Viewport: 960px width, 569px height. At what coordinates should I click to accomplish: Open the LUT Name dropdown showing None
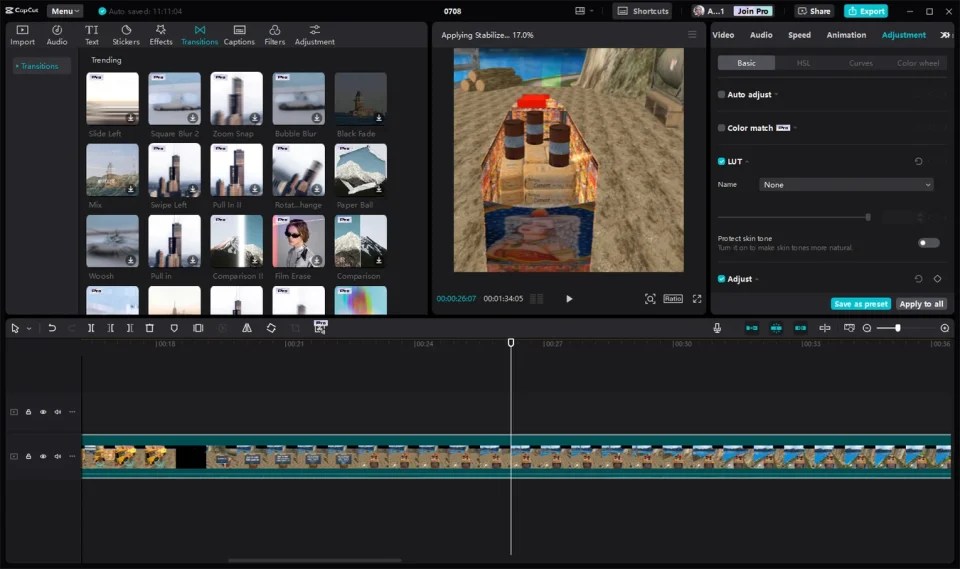(846, 185)
